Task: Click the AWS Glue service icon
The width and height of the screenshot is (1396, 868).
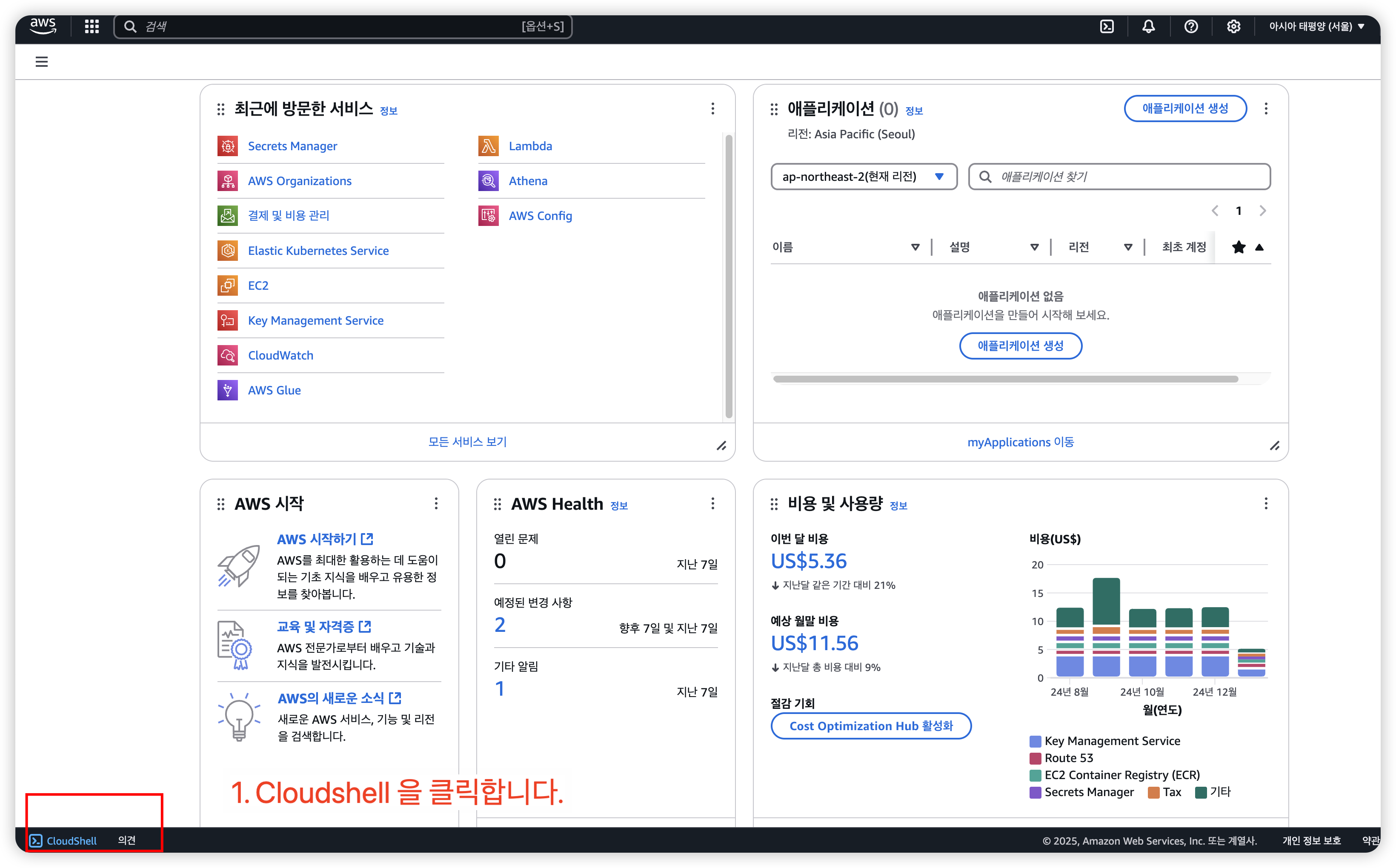Action: (227, 390)
